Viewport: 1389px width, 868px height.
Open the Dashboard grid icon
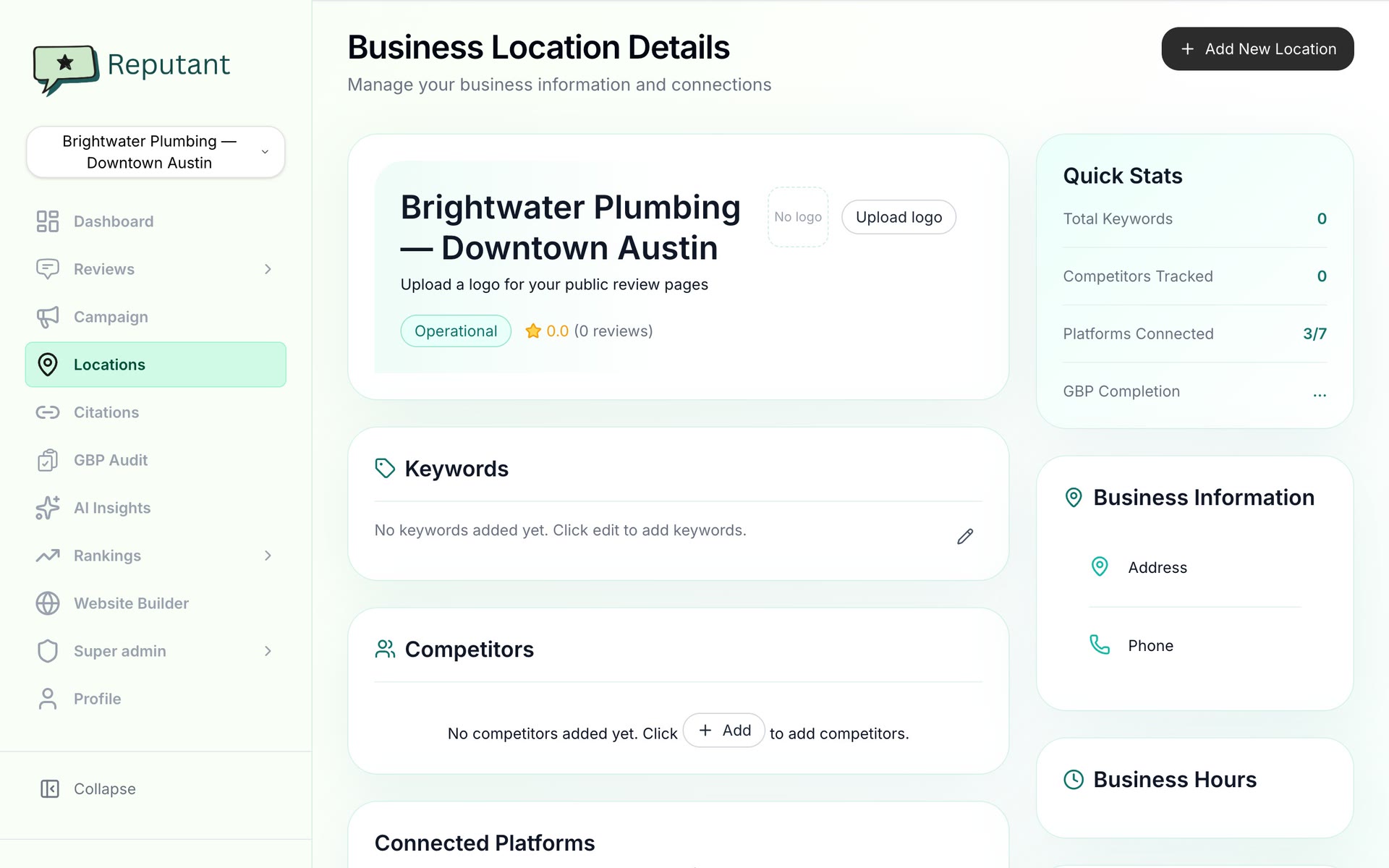[x=48, y=221]
